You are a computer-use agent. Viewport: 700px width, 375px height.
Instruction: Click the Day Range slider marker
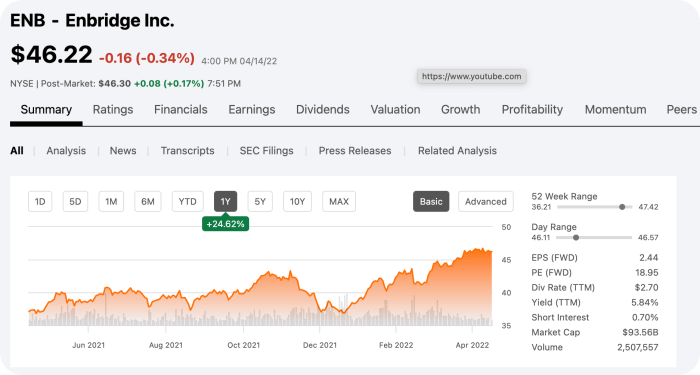(576, 238)
